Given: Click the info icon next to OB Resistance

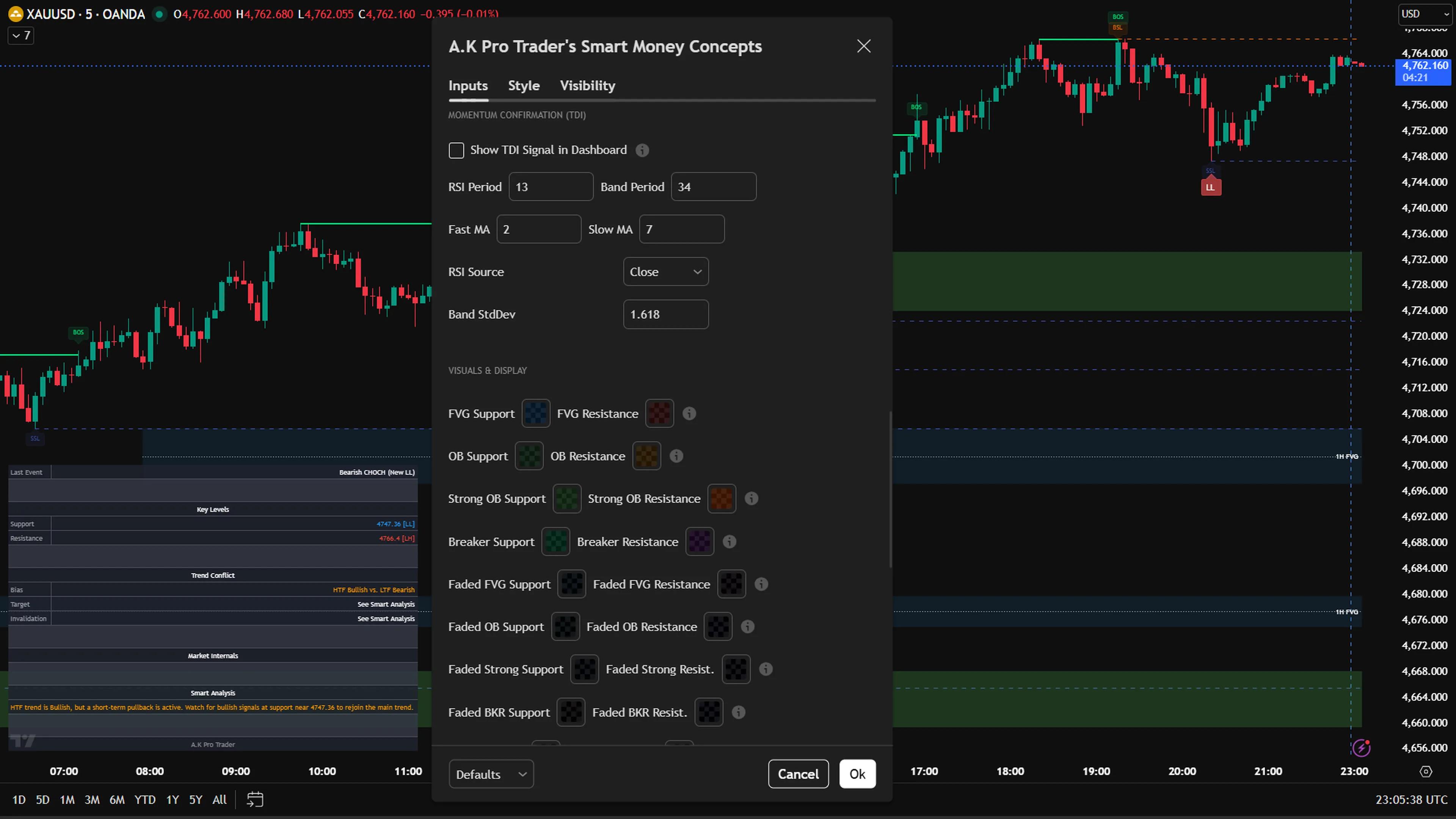Looking at the screenshot, I should pos(676,456).
